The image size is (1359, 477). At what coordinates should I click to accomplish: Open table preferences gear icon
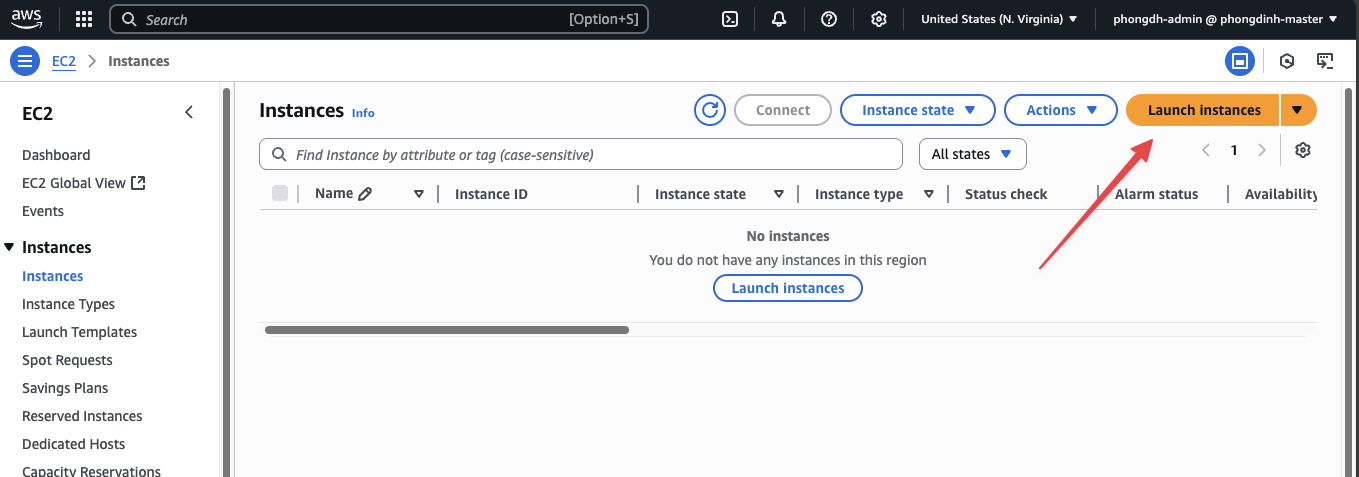pyautogui.click(x=1303, y=150)
